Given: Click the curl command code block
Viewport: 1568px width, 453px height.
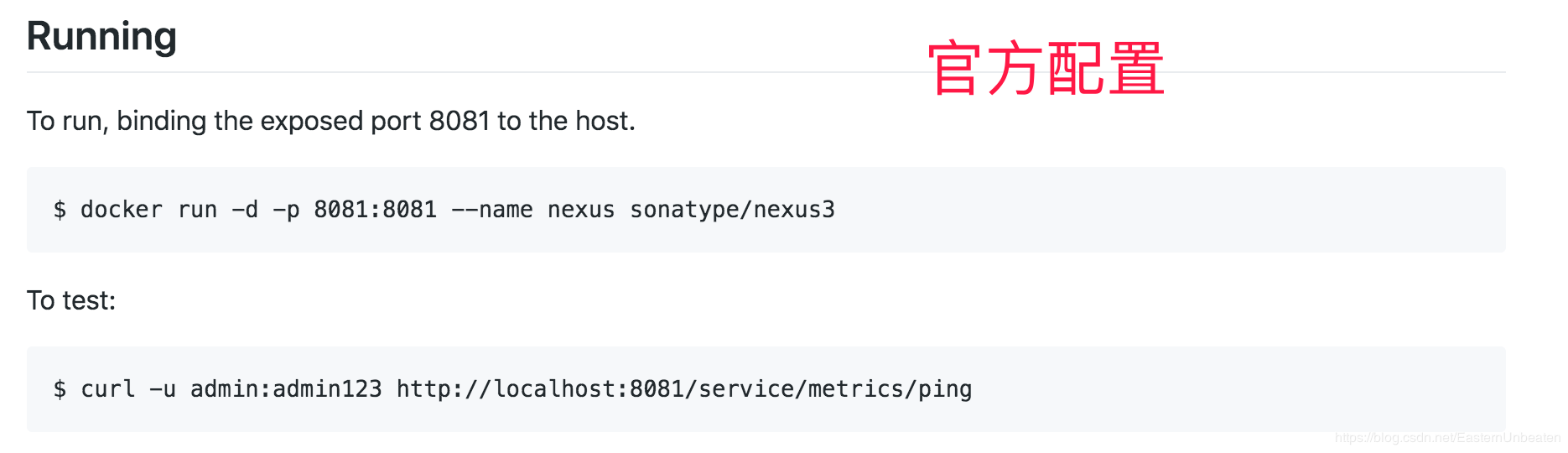Looking at the screenshot, I should [766, 389].
